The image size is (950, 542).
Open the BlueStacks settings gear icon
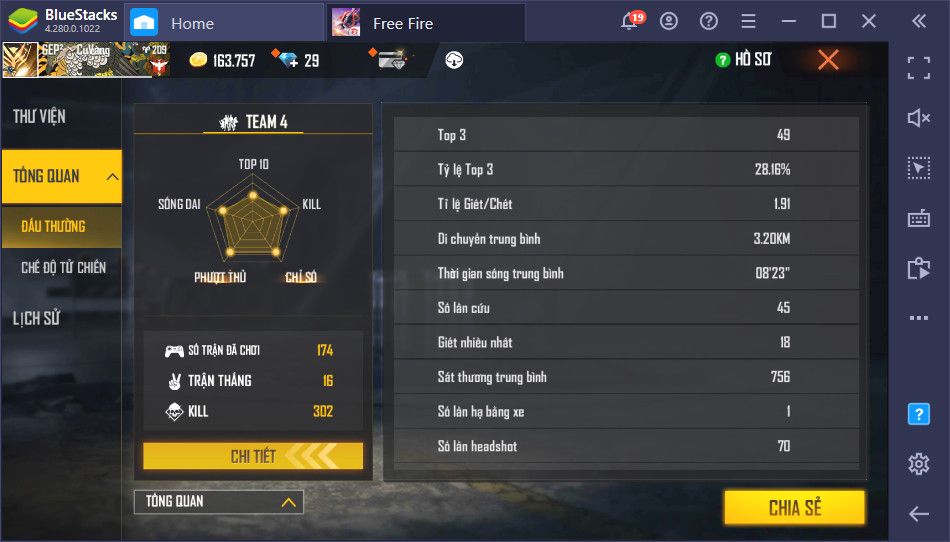918,463
